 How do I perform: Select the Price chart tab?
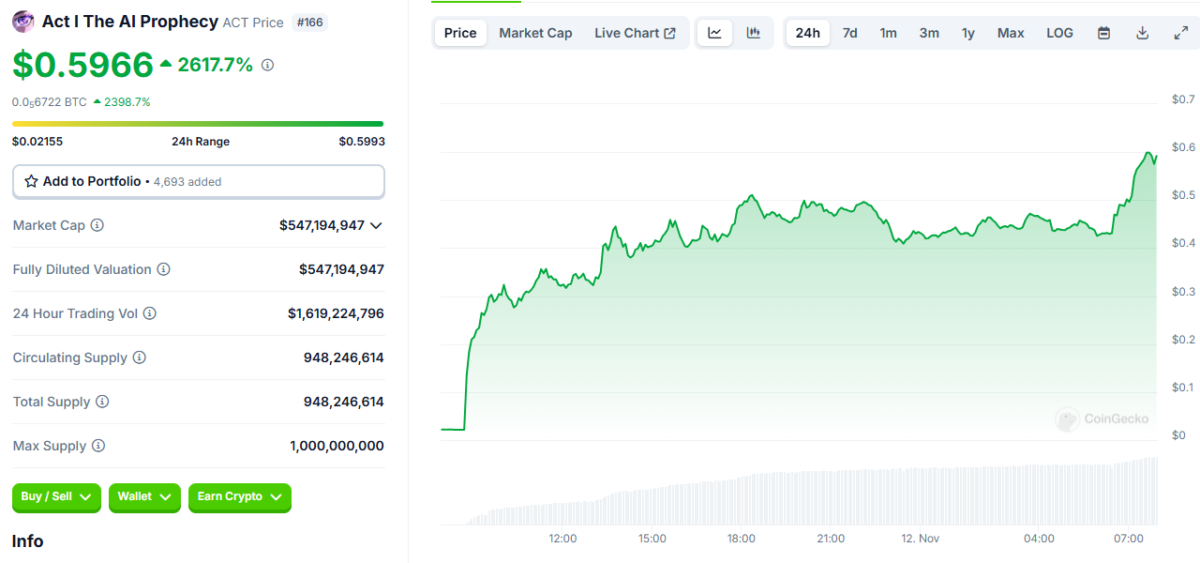(x=460, y=33)
